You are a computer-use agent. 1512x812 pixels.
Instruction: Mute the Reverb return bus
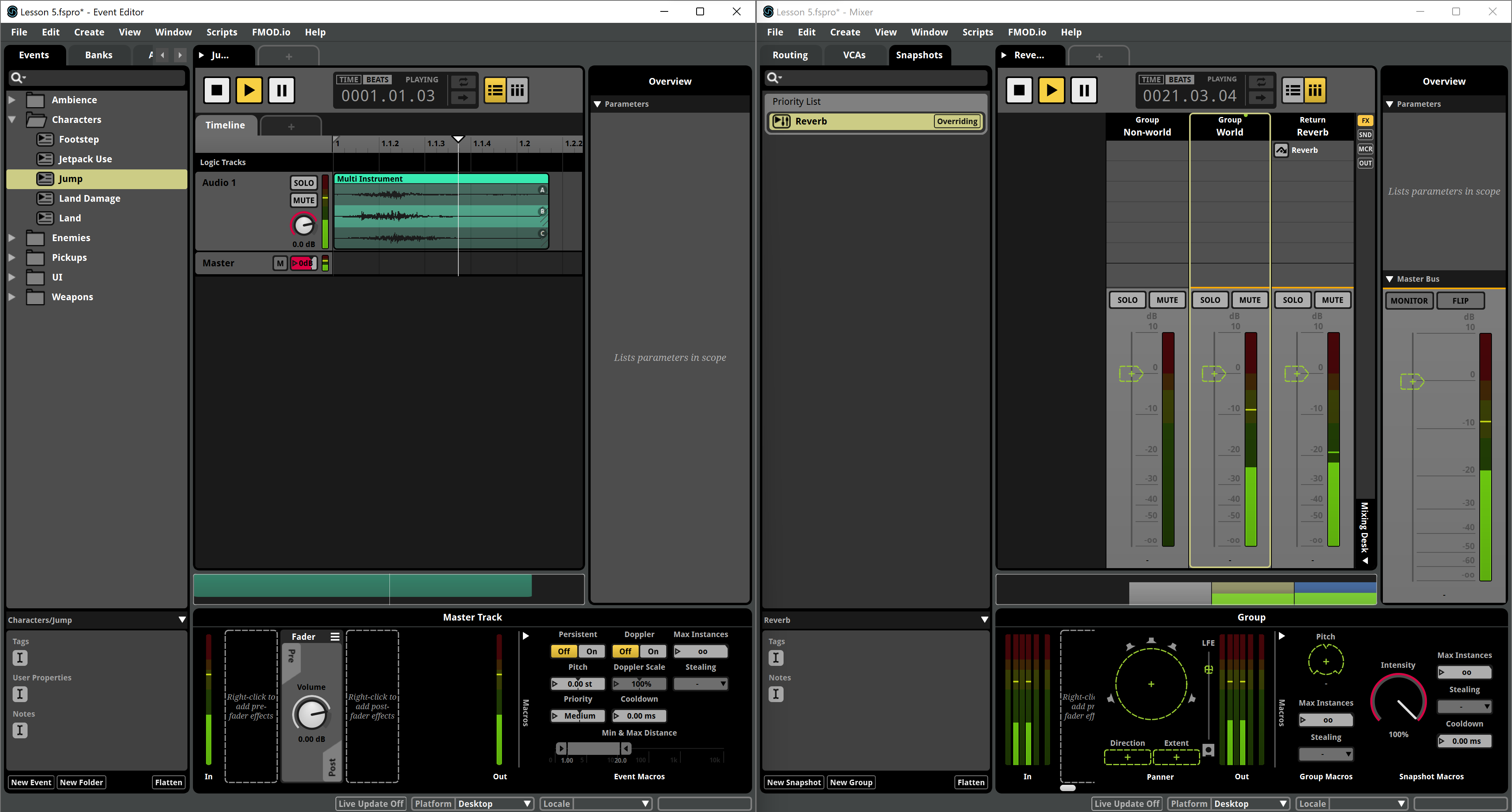click(x=1332, y=300)
